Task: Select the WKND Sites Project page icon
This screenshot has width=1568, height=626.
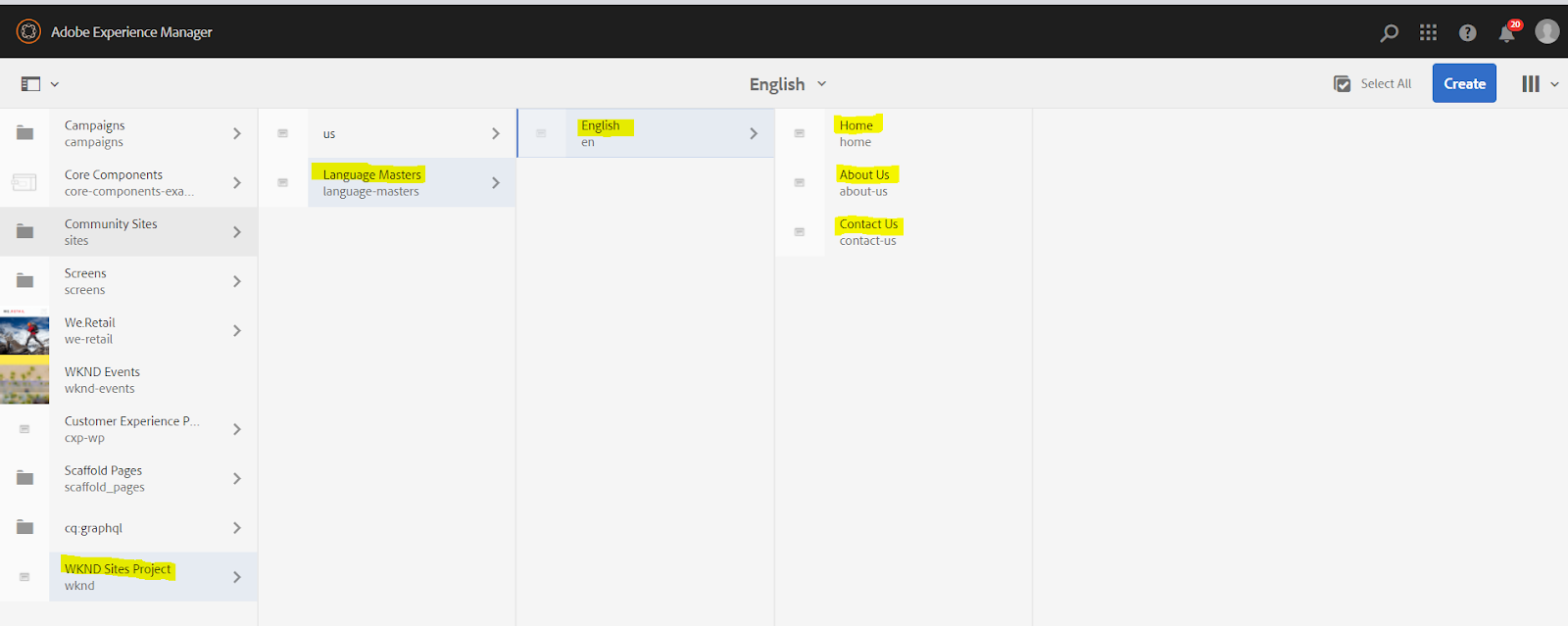Action: (24, 577)
